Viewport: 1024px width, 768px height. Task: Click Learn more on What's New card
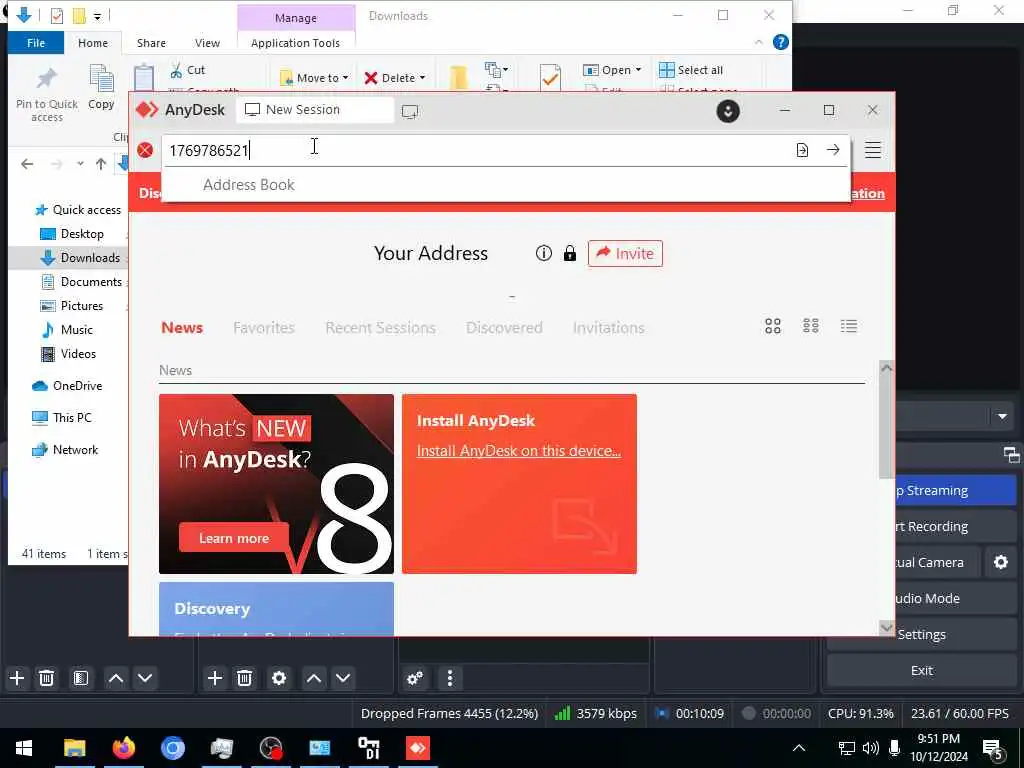[234, 538]
